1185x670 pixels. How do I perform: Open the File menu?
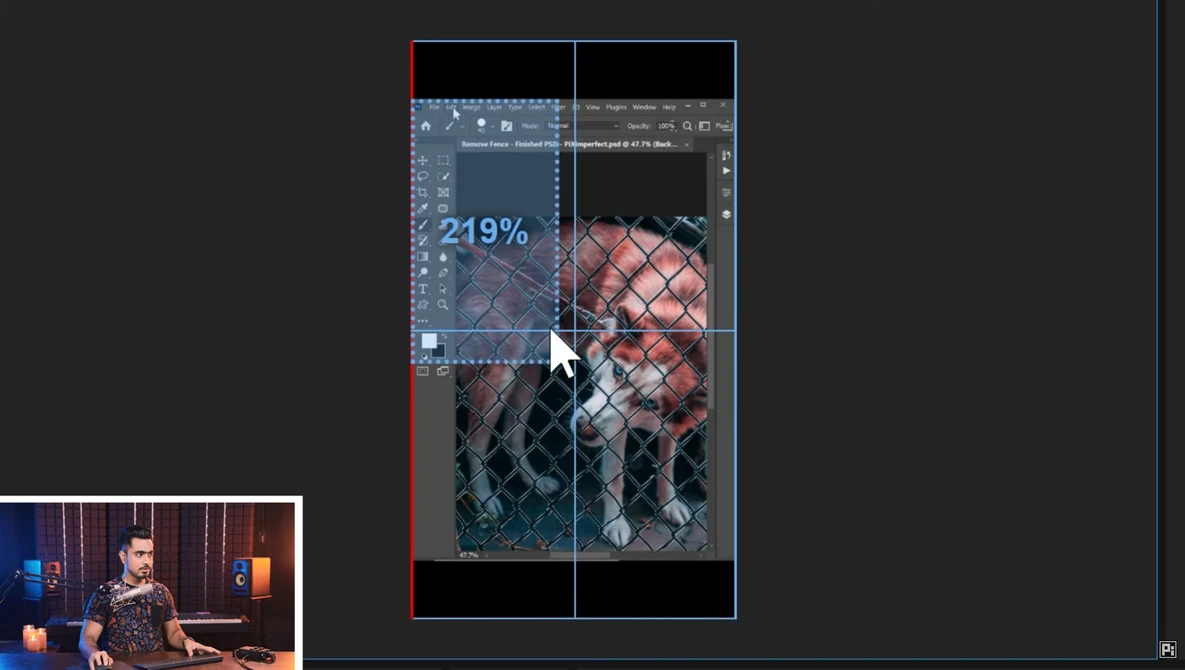435,107
